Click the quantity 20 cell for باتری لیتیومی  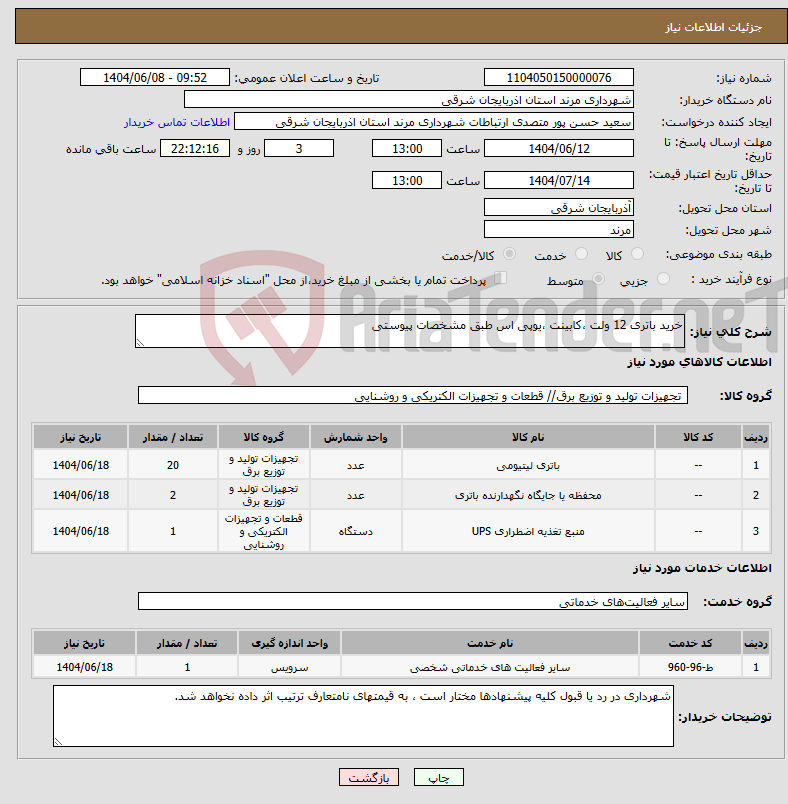tap(173, 465)
